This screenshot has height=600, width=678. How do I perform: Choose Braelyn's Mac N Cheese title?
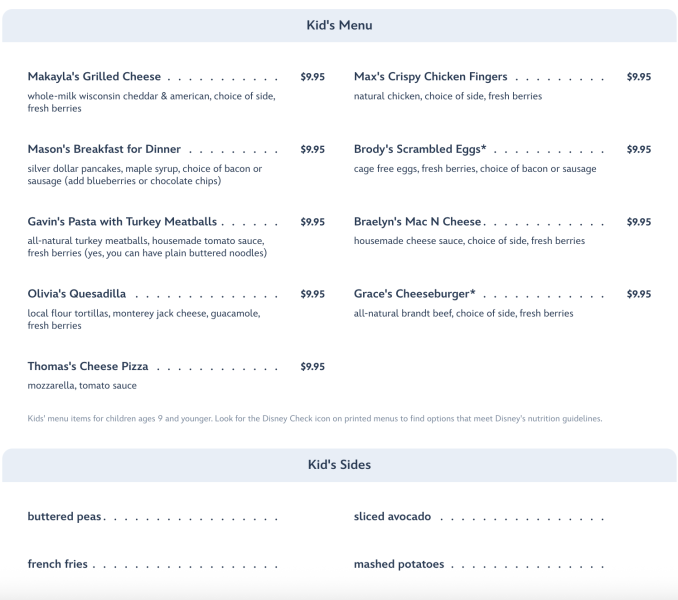tap(417, 222)
